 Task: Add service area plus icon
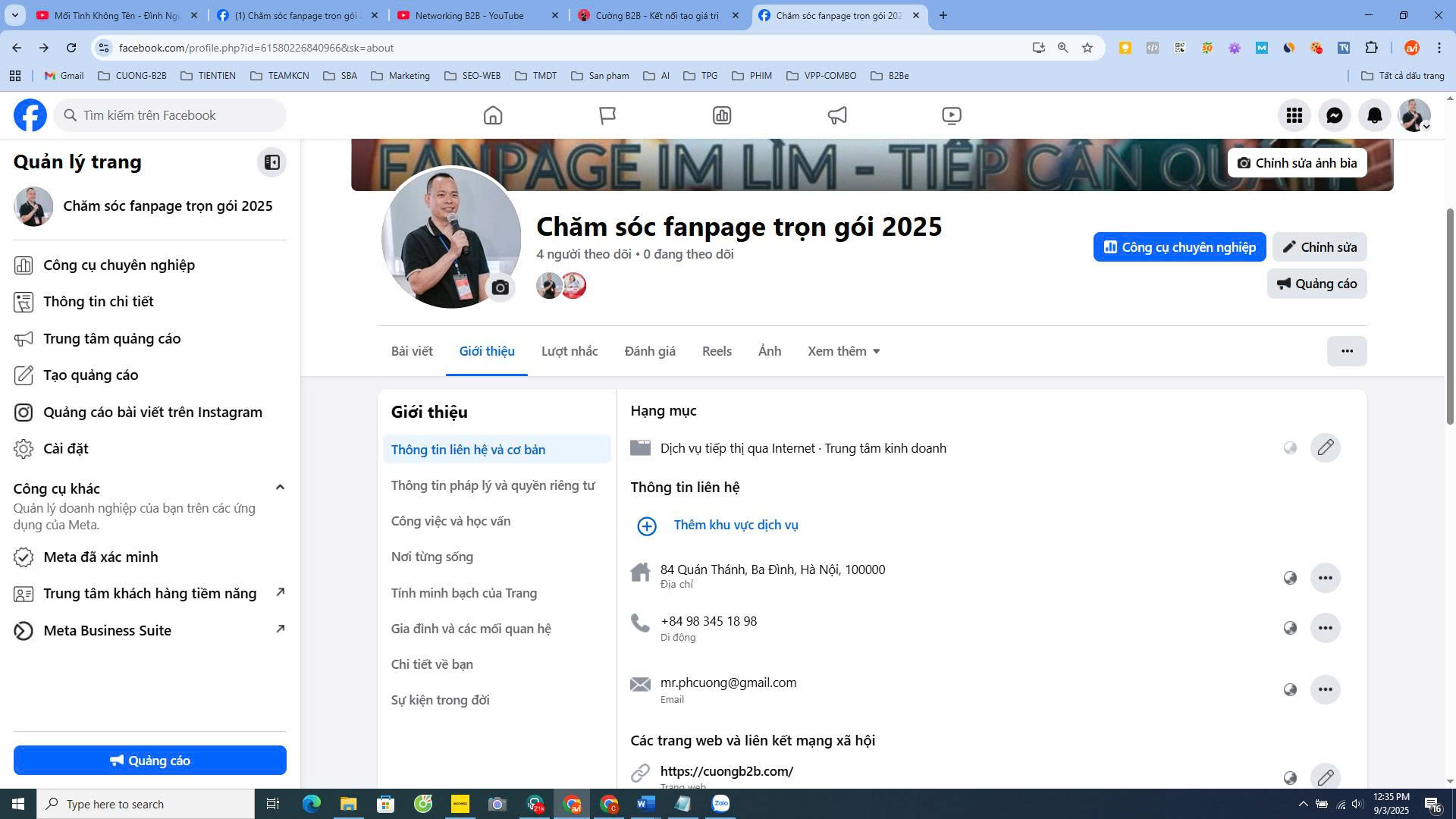[x=646, y=526]
